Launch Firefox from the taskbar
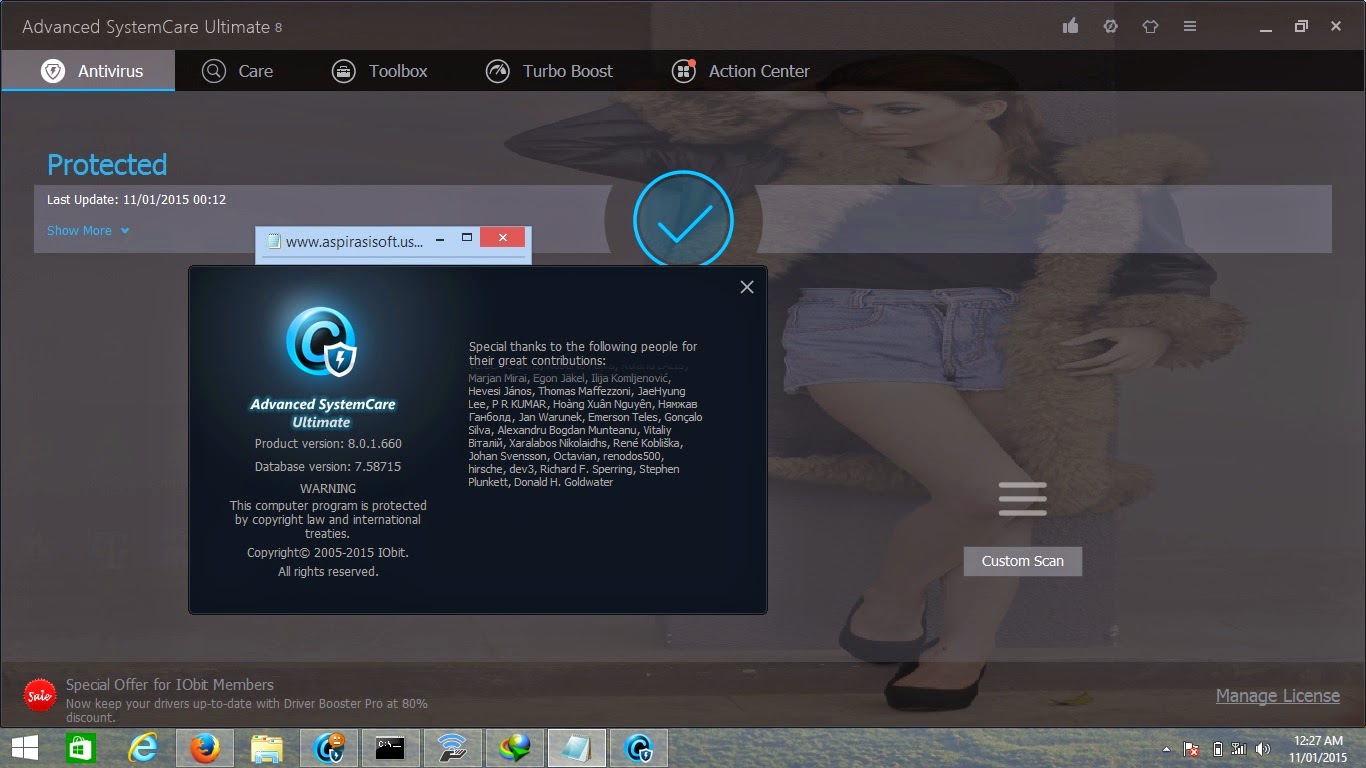 (204, 747)
